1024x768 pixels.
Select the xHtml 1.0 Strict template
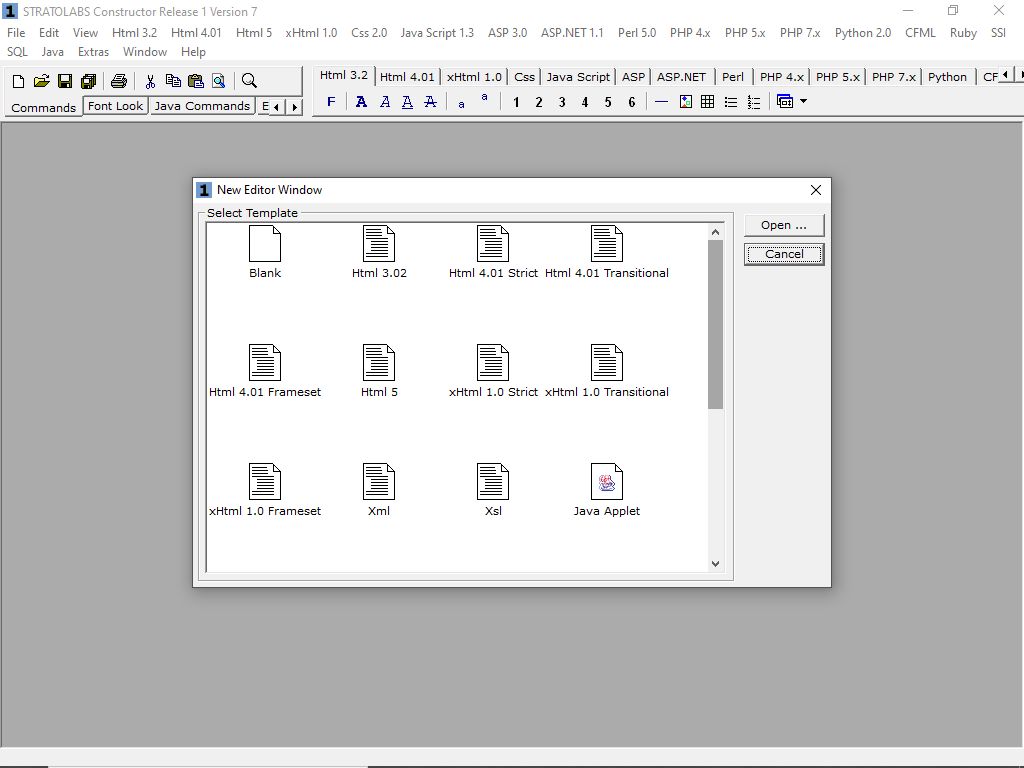[493, 371]
